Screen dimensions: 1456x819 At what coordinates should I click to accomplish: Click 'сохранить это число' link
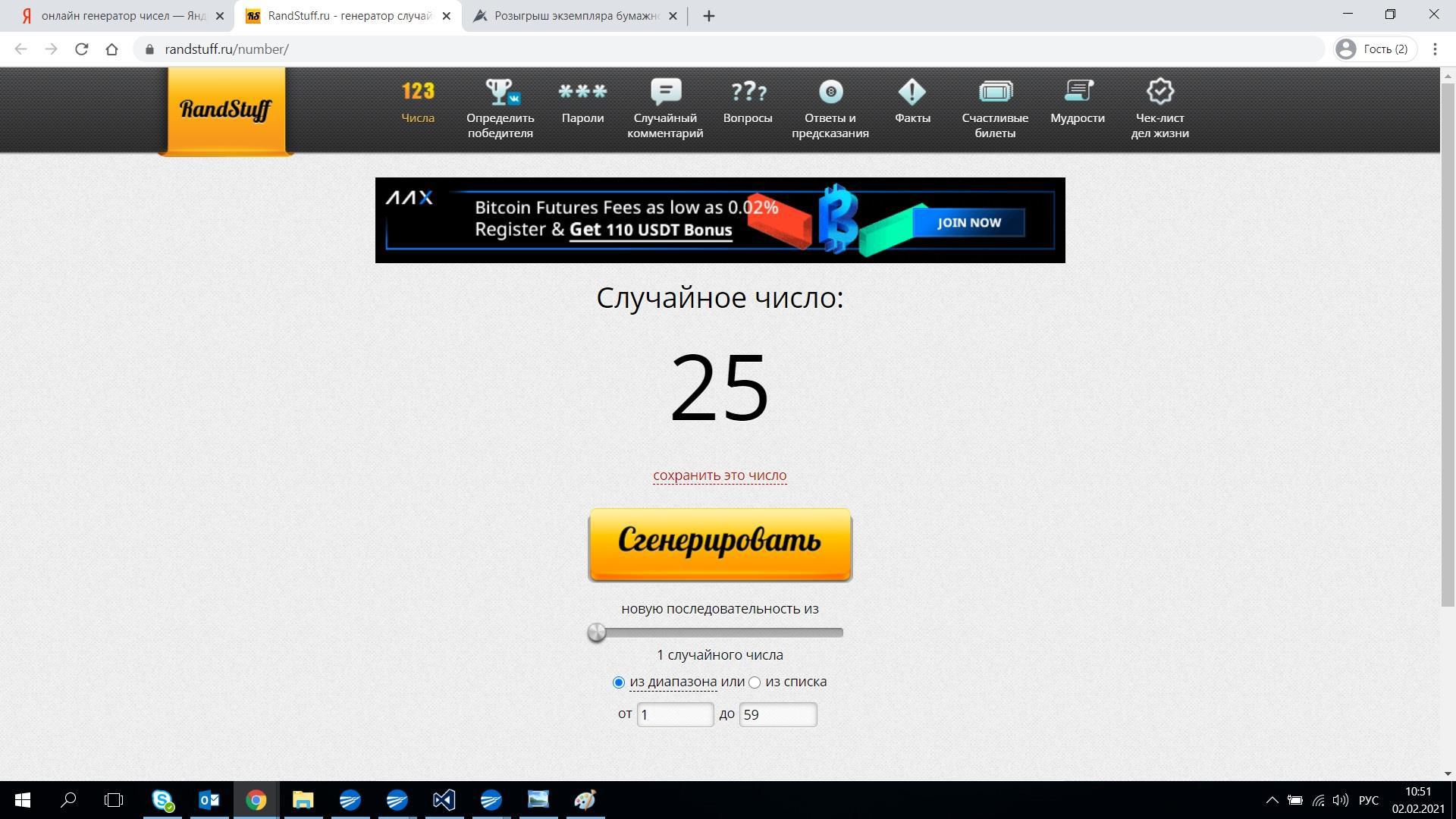[720, 475]
